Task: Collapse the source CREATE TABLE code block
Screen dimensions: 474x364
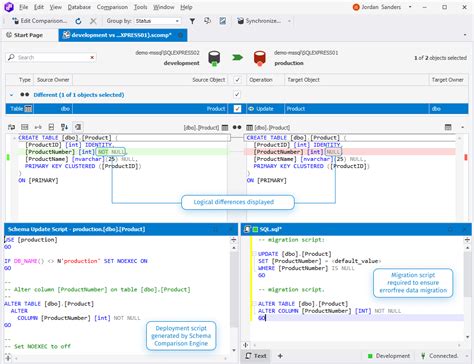Action: point(14,138)
